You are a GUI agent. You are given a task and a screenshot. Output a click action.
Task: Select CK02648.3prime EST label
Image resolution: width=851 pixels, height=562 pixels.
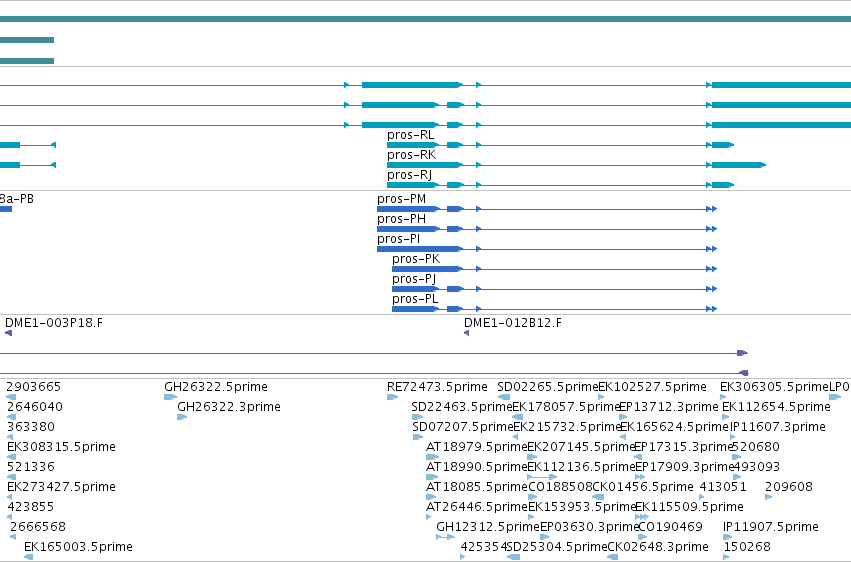658,547
